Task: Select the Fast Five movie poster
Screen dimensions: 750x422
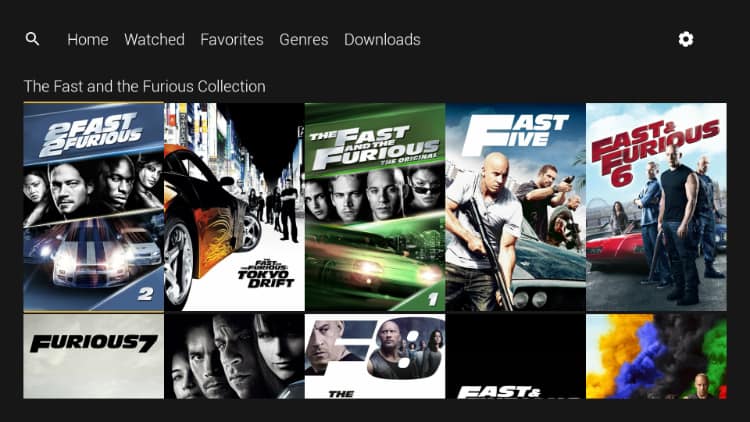Action: pyautogui.click(x=516, y=207)
